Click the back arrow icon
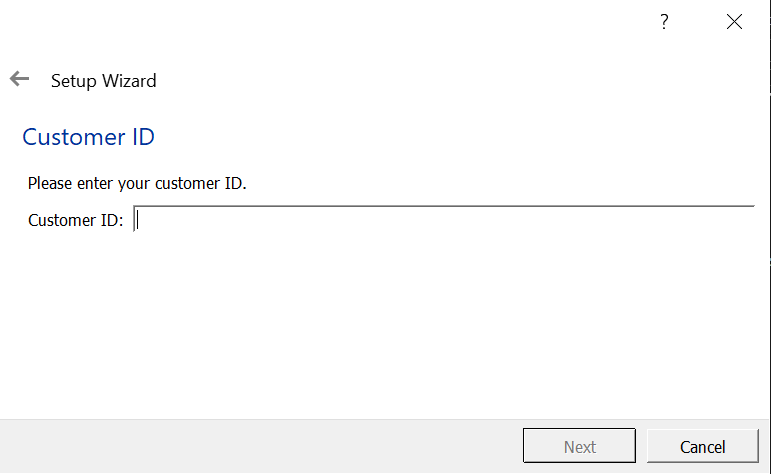The width and height of the screenshot is (771, 474). pyautogui.click(x=20, y=79)
